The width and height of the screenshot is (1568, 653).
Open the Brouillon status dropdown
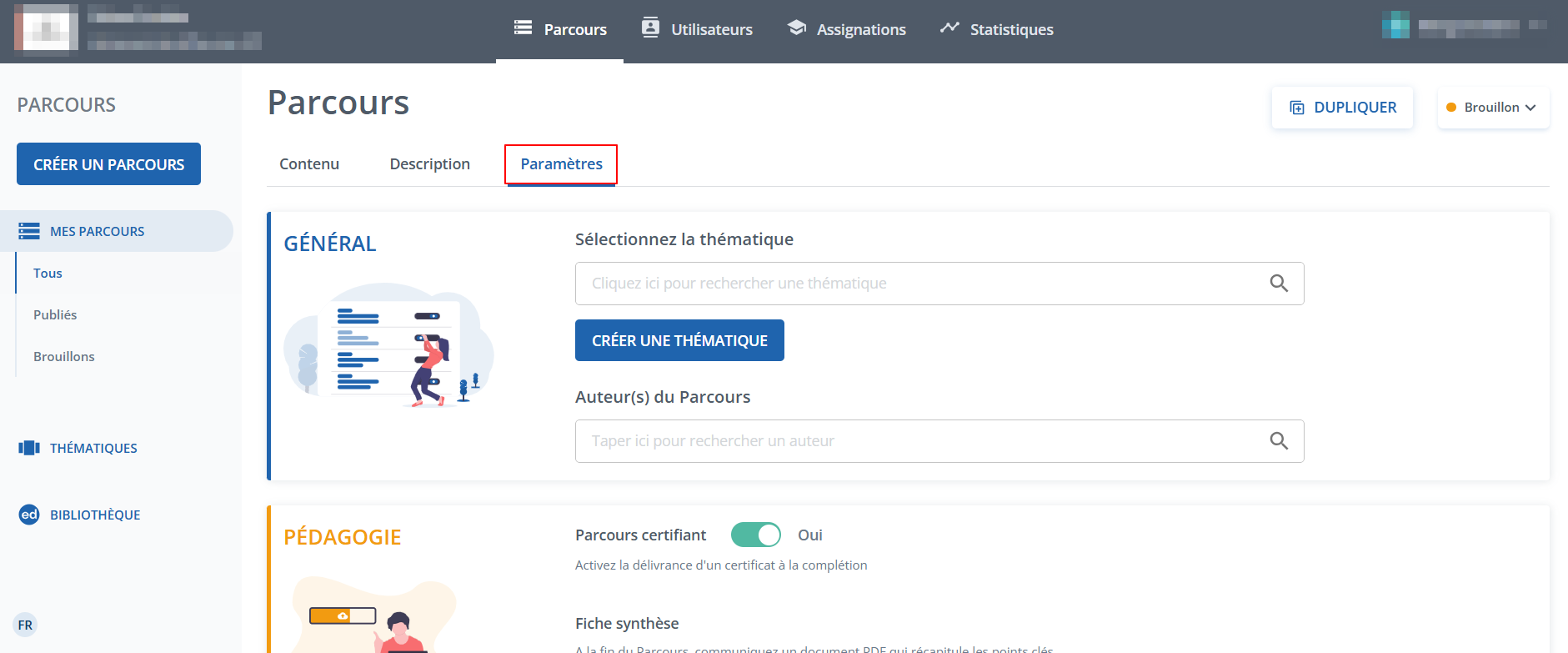tap(1493, 108)
